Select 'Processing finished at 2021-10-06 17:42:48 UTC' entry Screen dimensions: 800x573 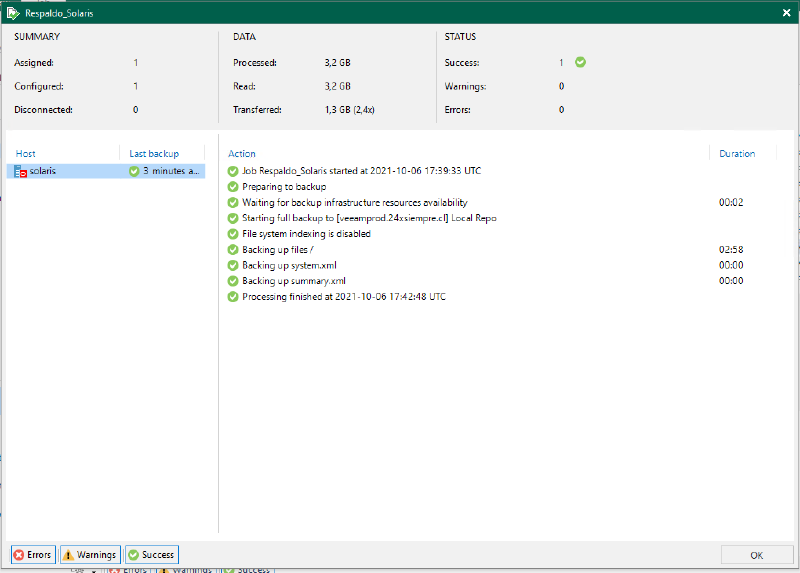[344, 297]
